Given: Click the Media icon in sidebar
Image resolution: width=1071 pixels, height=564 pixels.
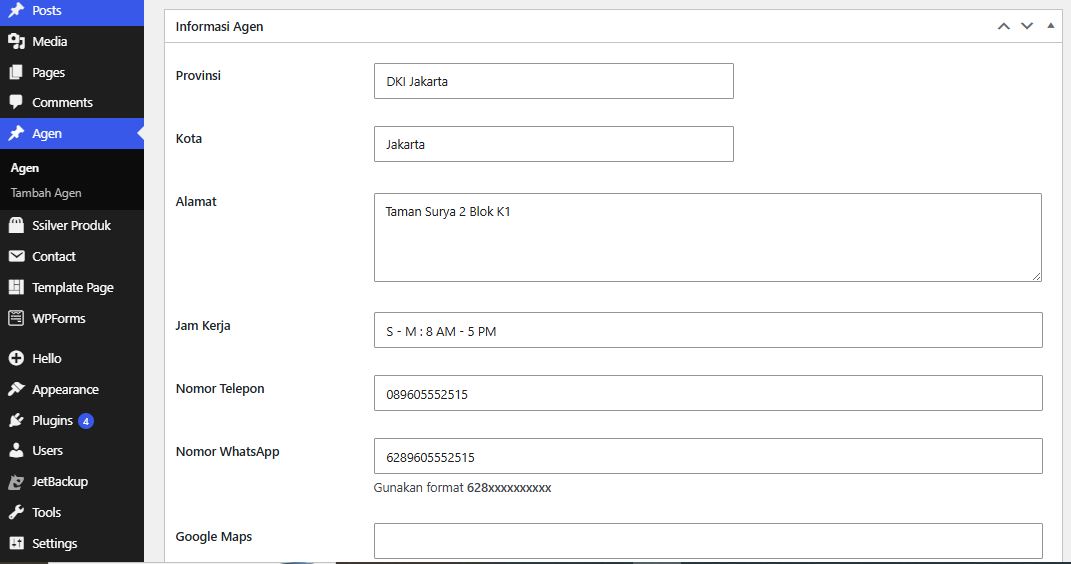Looking at the screenshot, I should (16, 41).
